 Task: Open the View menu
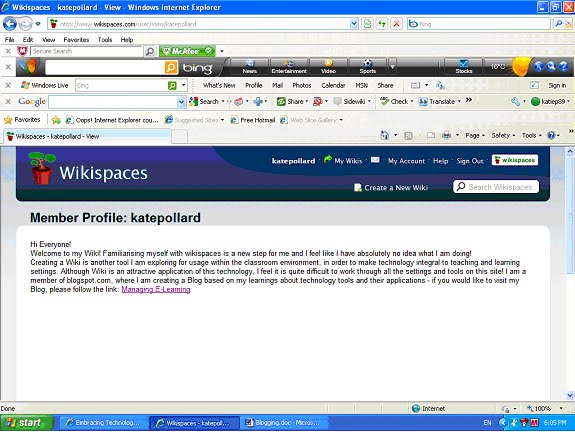(x=48, y=40)
